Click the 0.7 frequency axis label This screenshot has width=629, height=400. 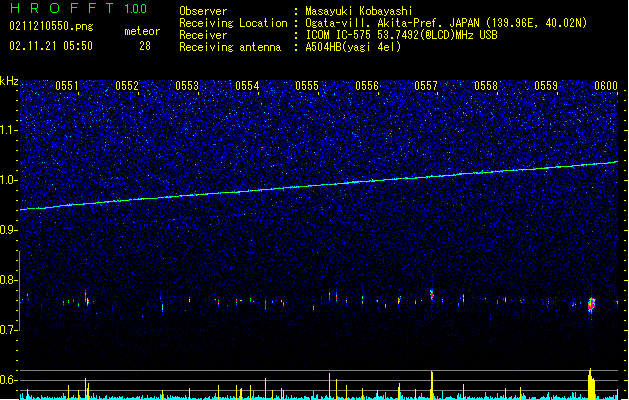click(9, 330)
